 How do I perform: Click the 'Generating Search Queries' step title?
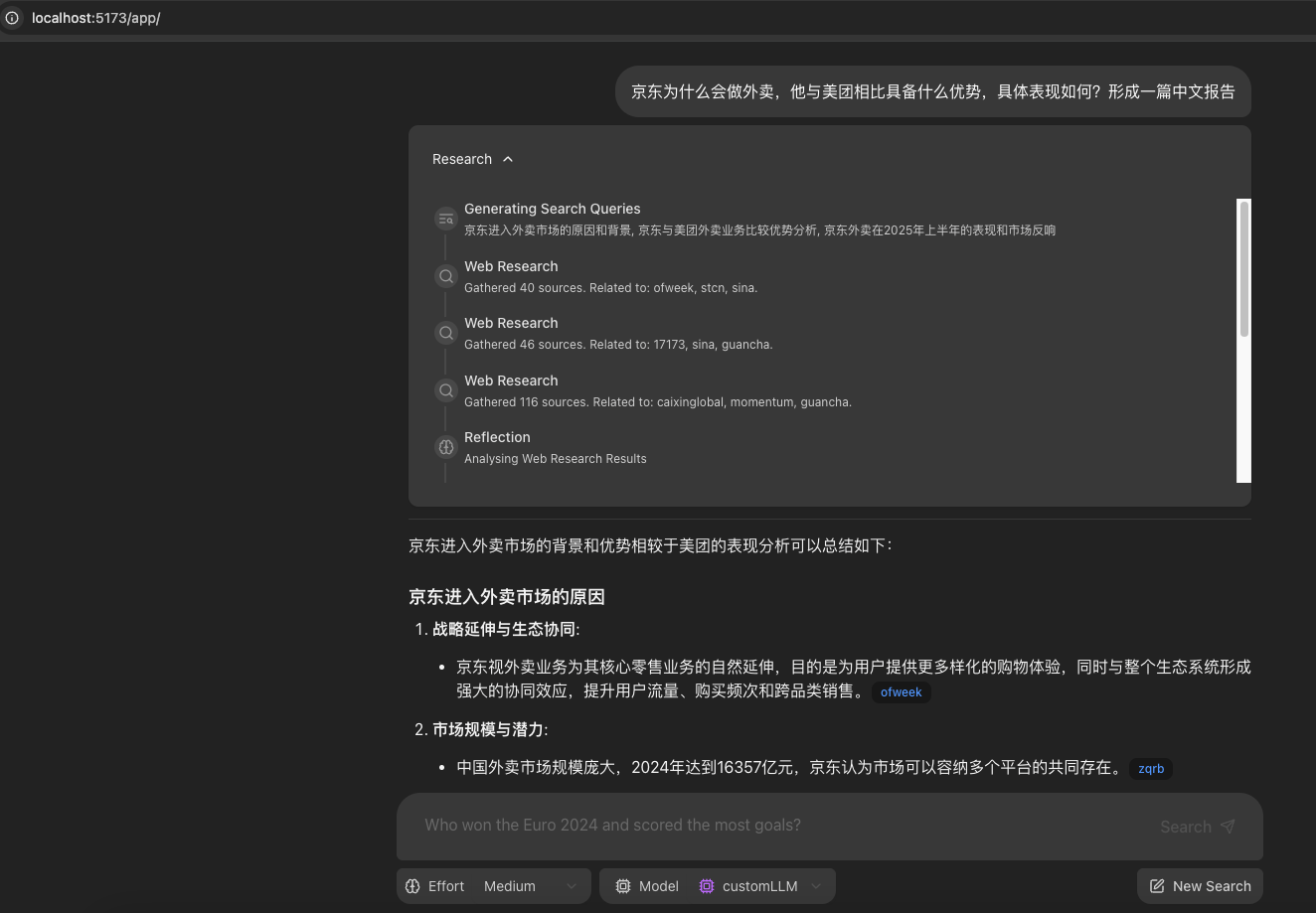553,209
